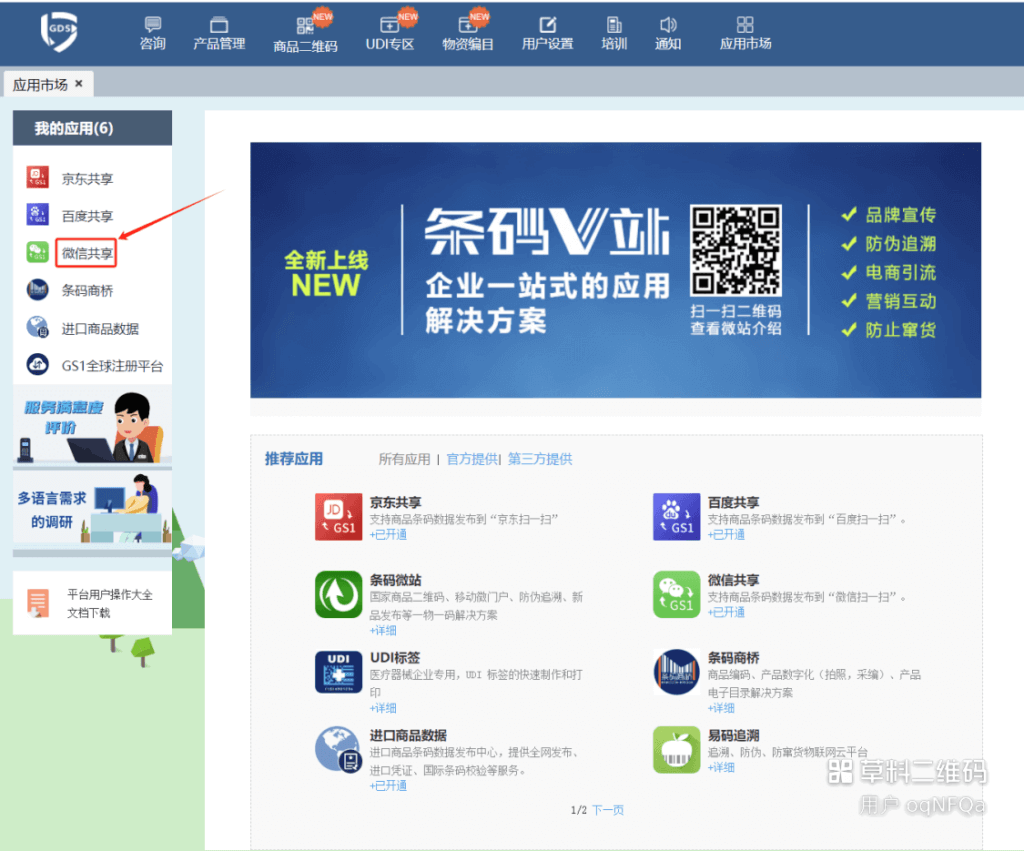Click the UDI标签 app title
Screen dimensions: 1024x851
click(394, 658)
